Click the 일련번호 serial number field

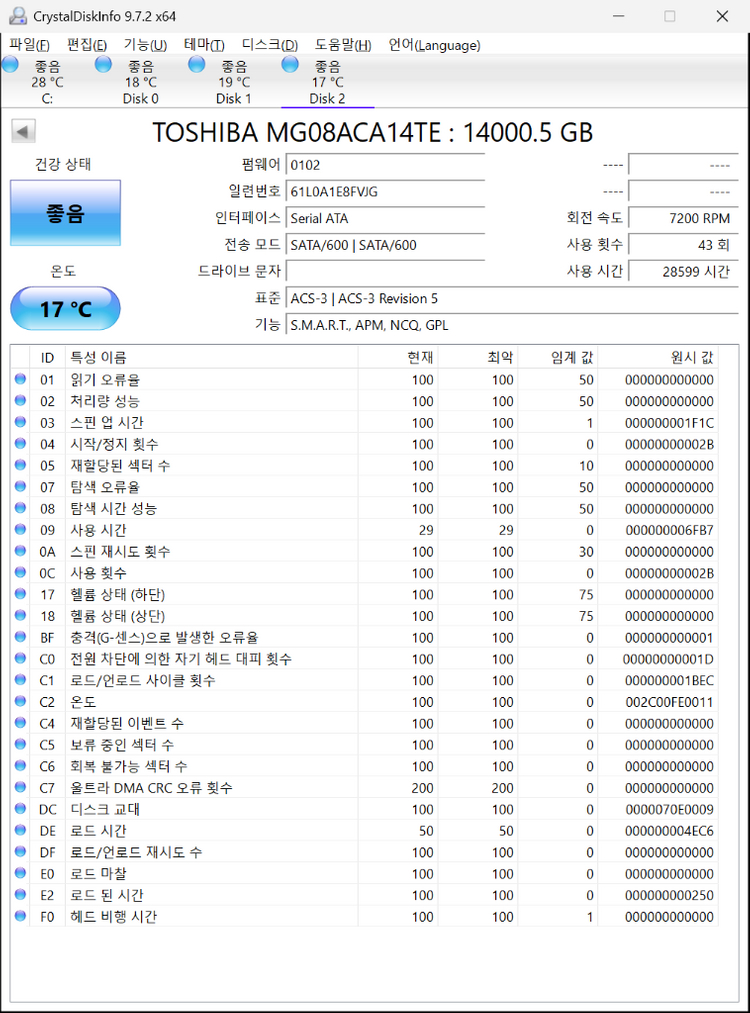(x=385, y=191)
